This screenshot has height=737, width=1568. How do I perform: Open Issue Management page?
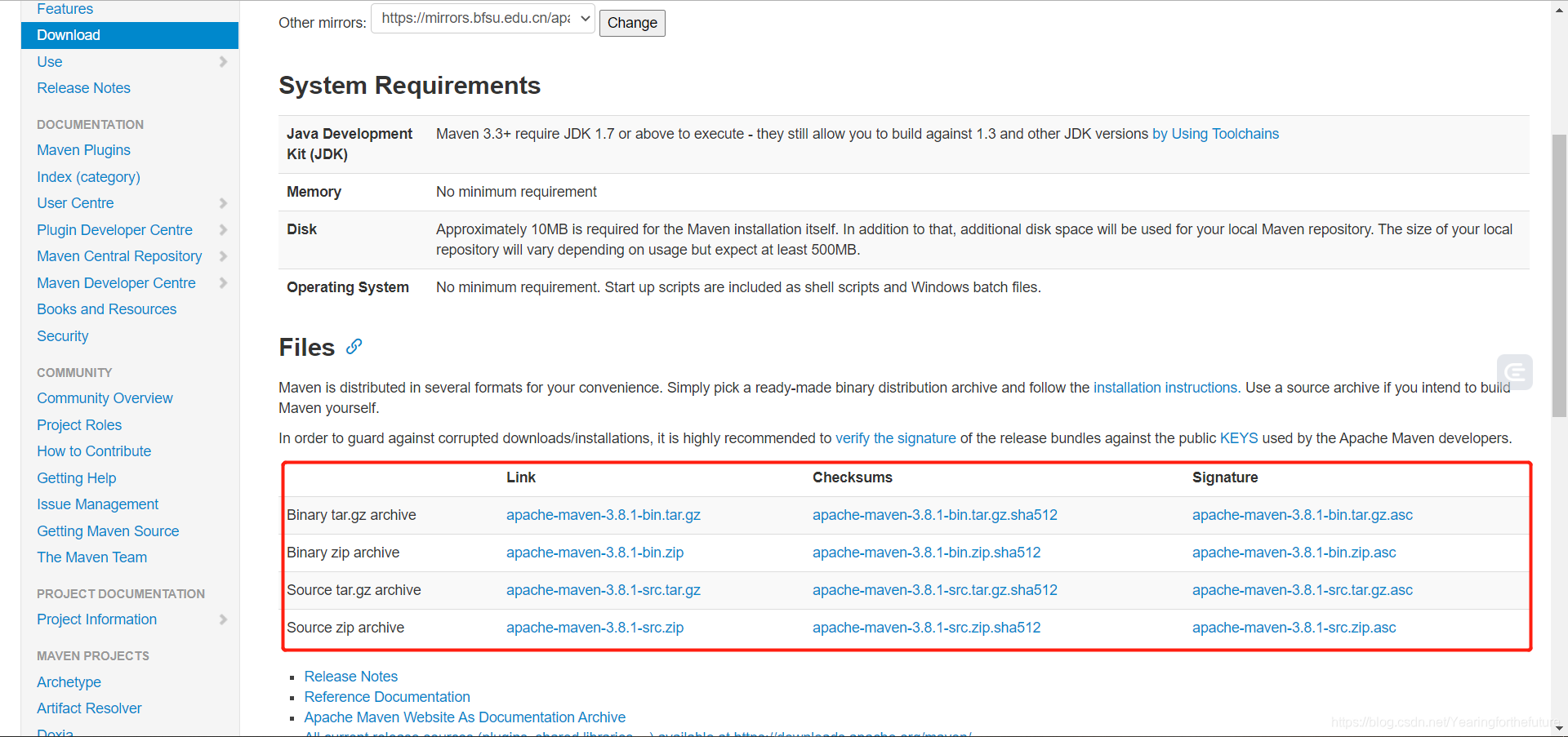[97, 504]
